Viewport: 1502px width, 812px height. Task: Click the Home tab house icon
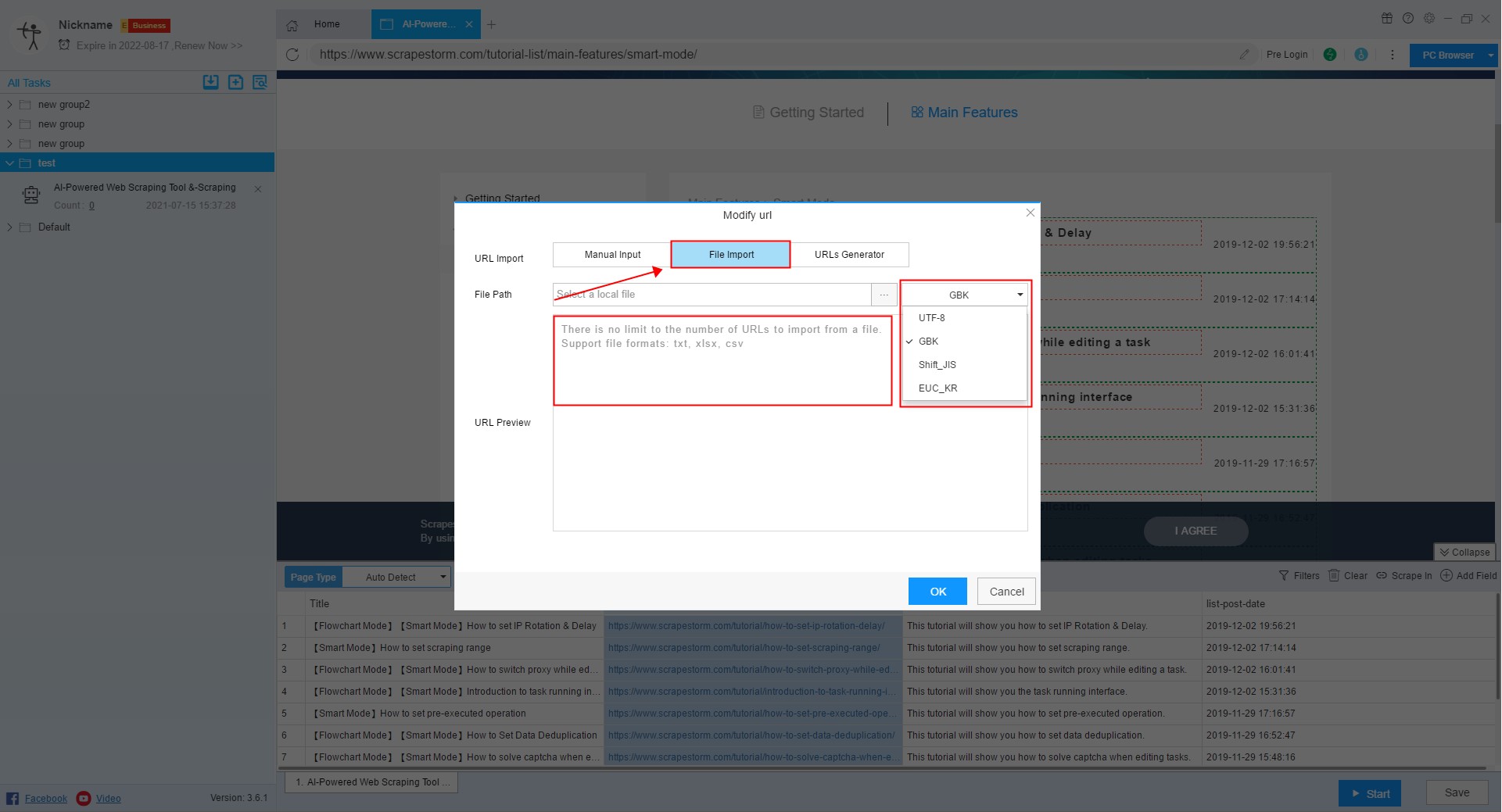292,25
